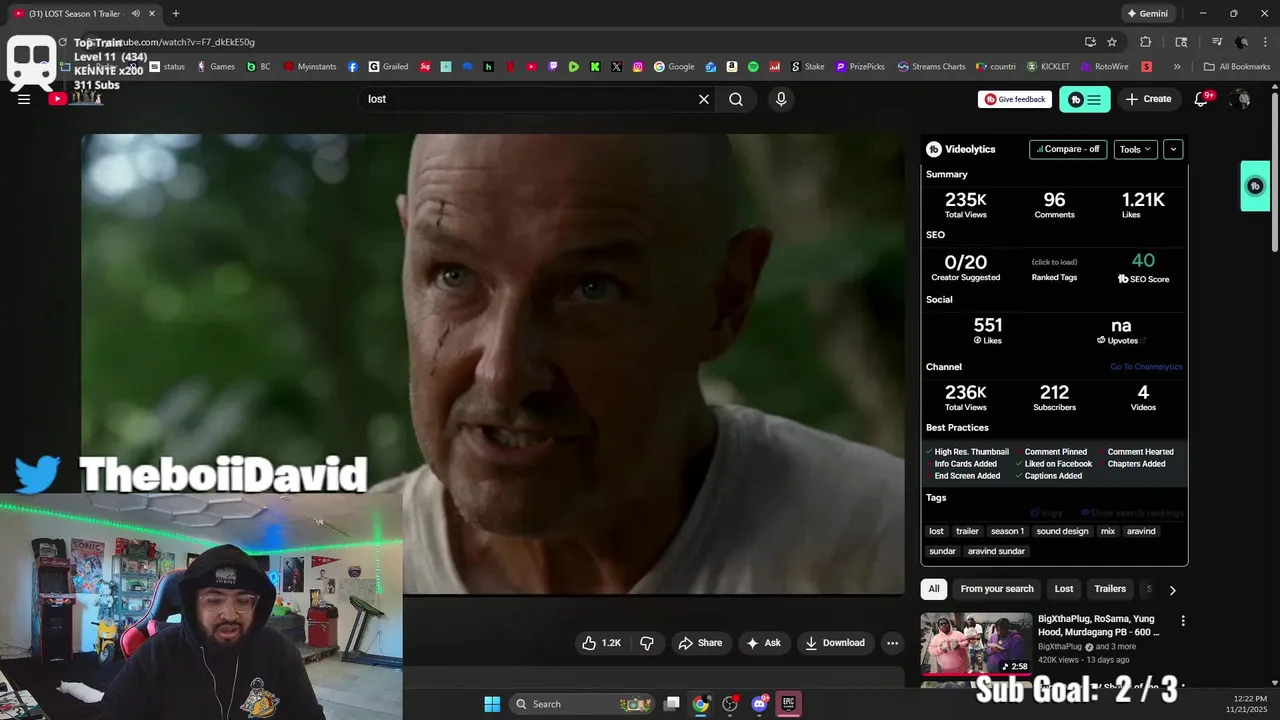Dislike the video with thumbs-down icon
1280x720 pixels.
pyautogui.click(x=647, y=643)
